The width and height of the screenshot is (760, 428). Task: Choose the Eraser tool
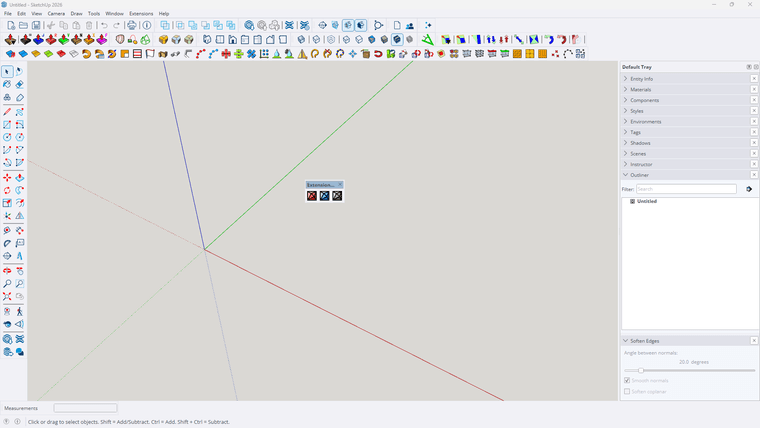tap(19, 84)
